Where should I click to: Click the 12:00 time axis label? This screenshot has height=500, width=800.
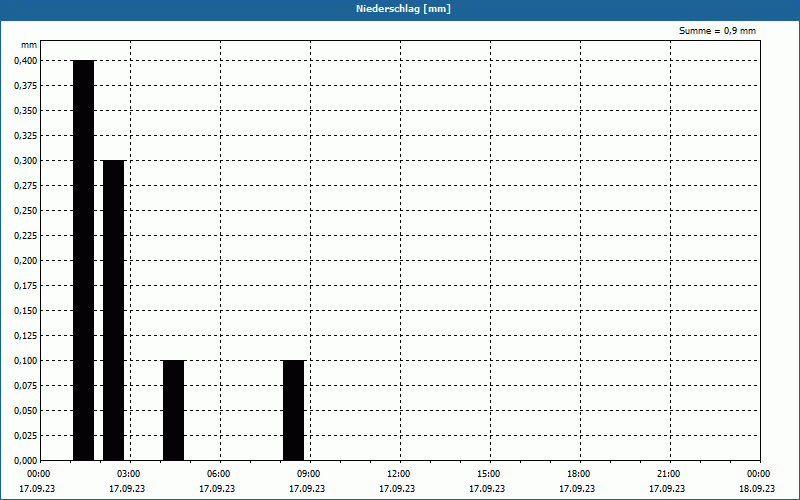[x=398, y=474]
